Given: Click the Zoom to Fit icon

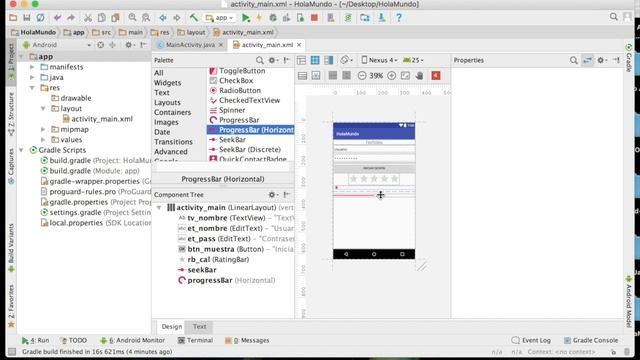Looking at the screenshot, I should click(405, 76).
